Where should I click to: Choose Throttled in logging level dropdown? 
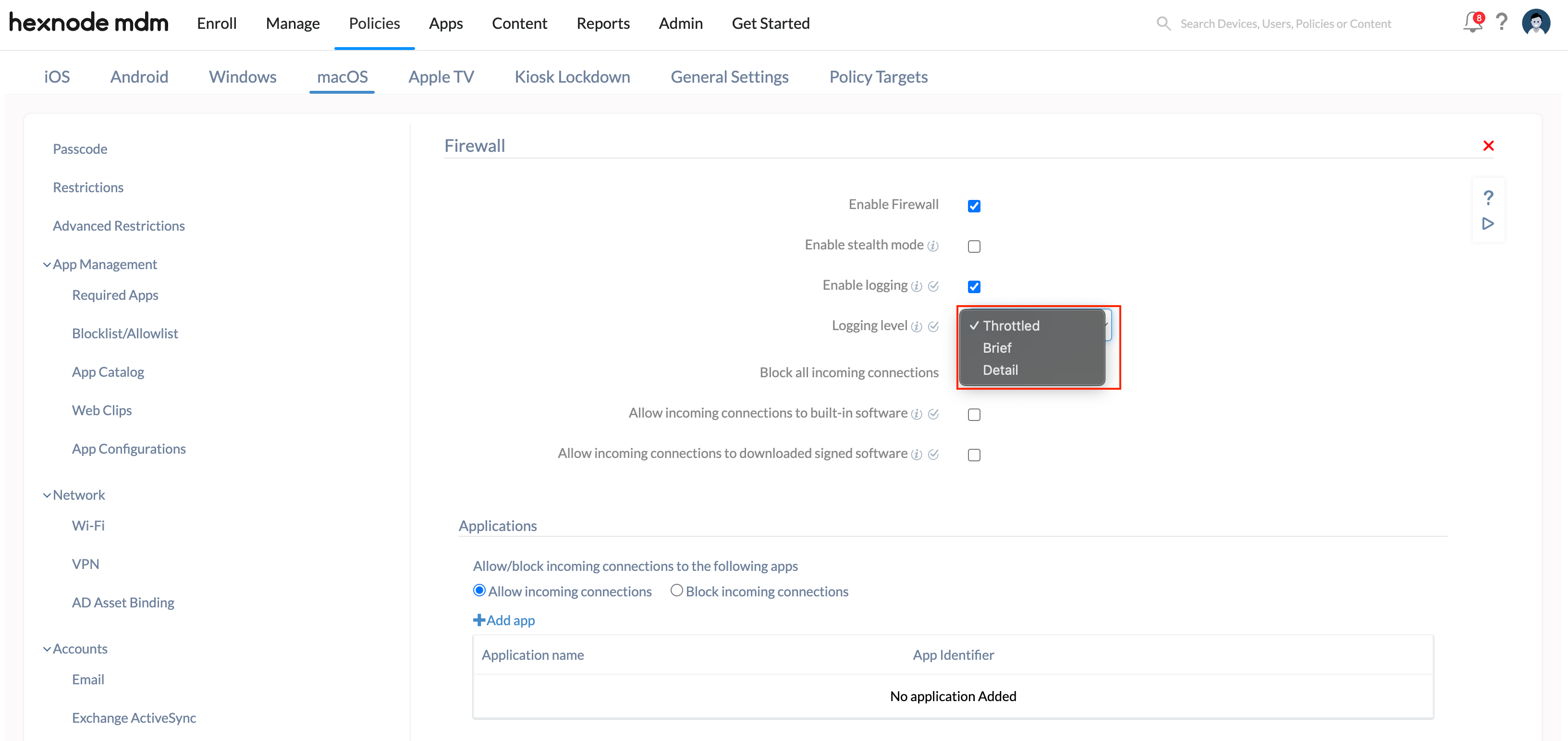click(x=1032, y=326)
